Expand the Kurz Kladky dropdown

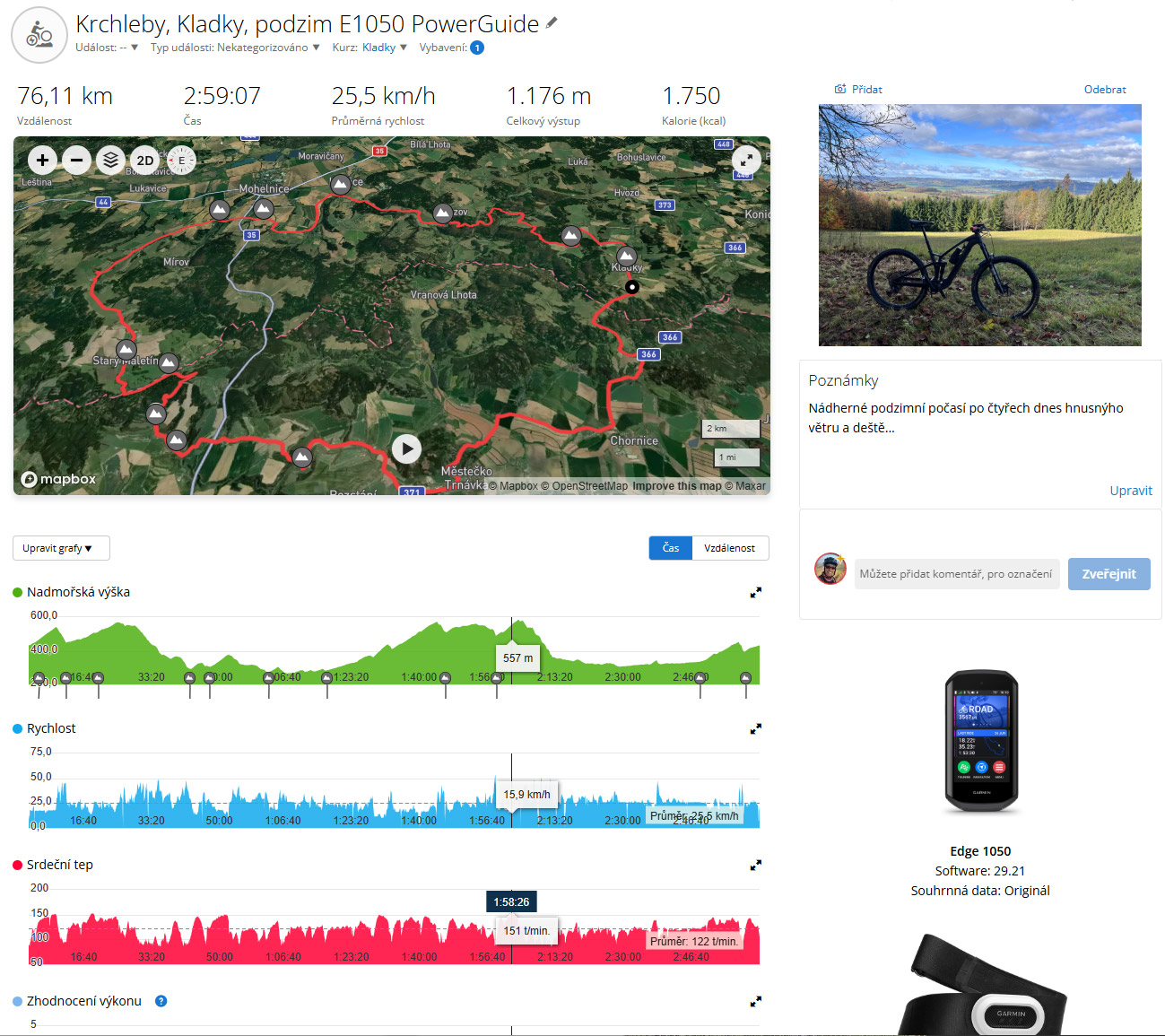385,48
